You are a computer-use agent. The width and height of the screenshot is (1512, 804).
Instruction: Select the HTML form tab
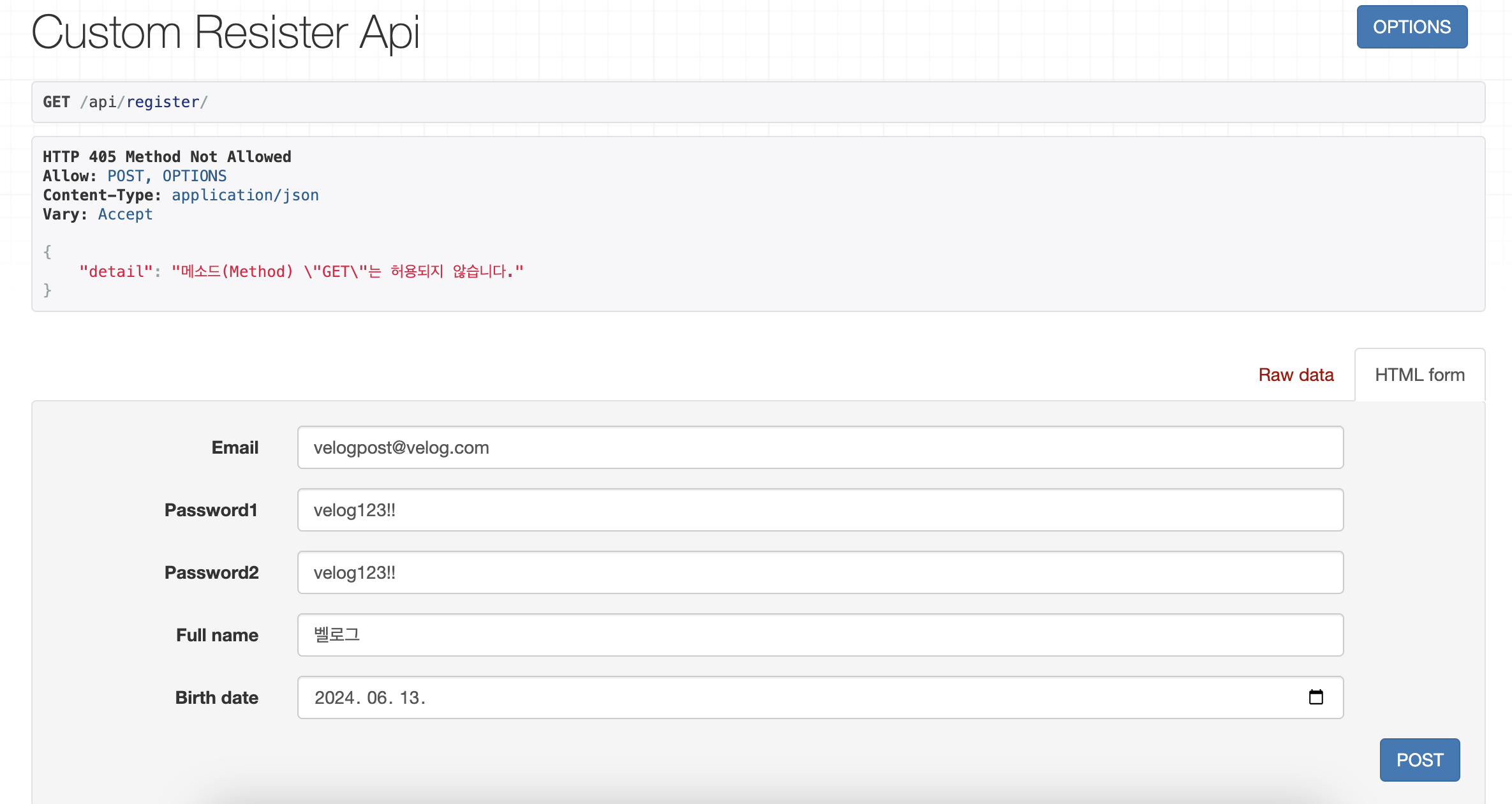[1419, 375]
